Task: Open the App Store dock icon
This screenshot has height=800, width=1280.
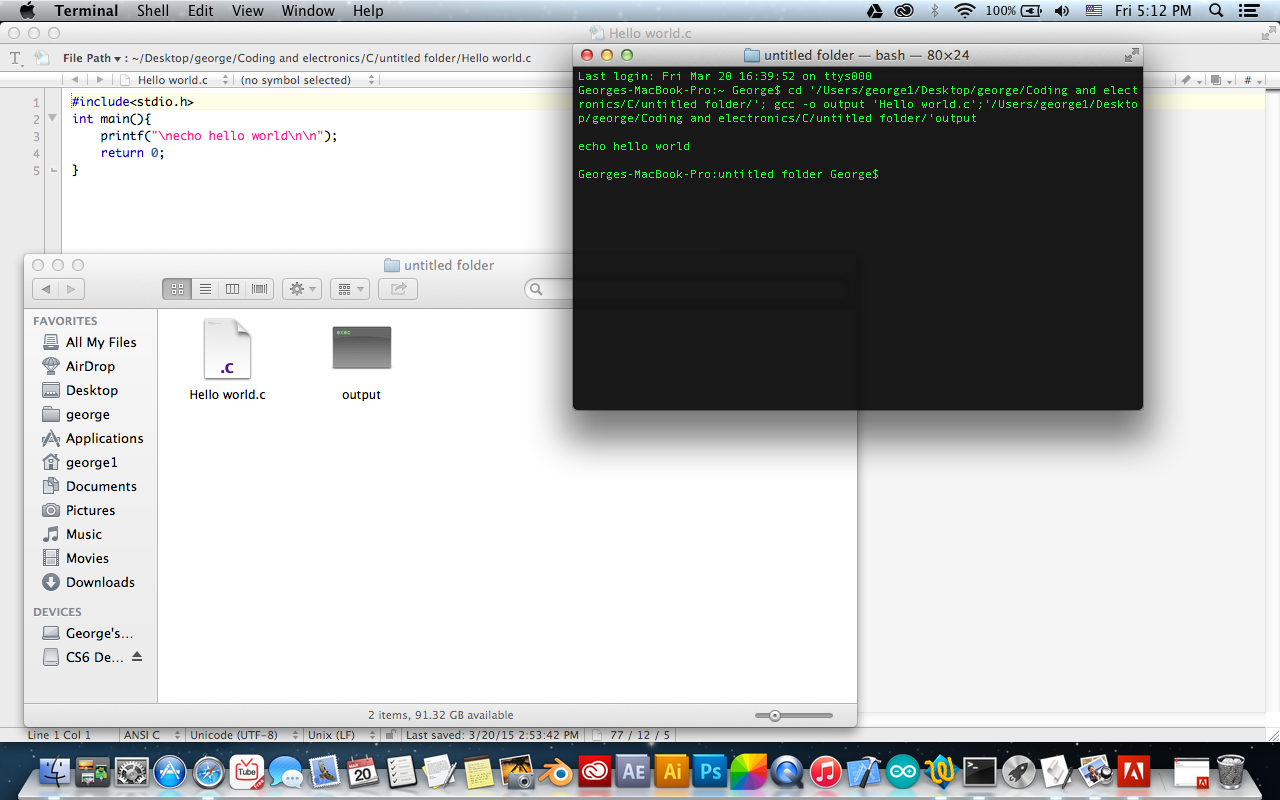Action: tap(170, 771)
